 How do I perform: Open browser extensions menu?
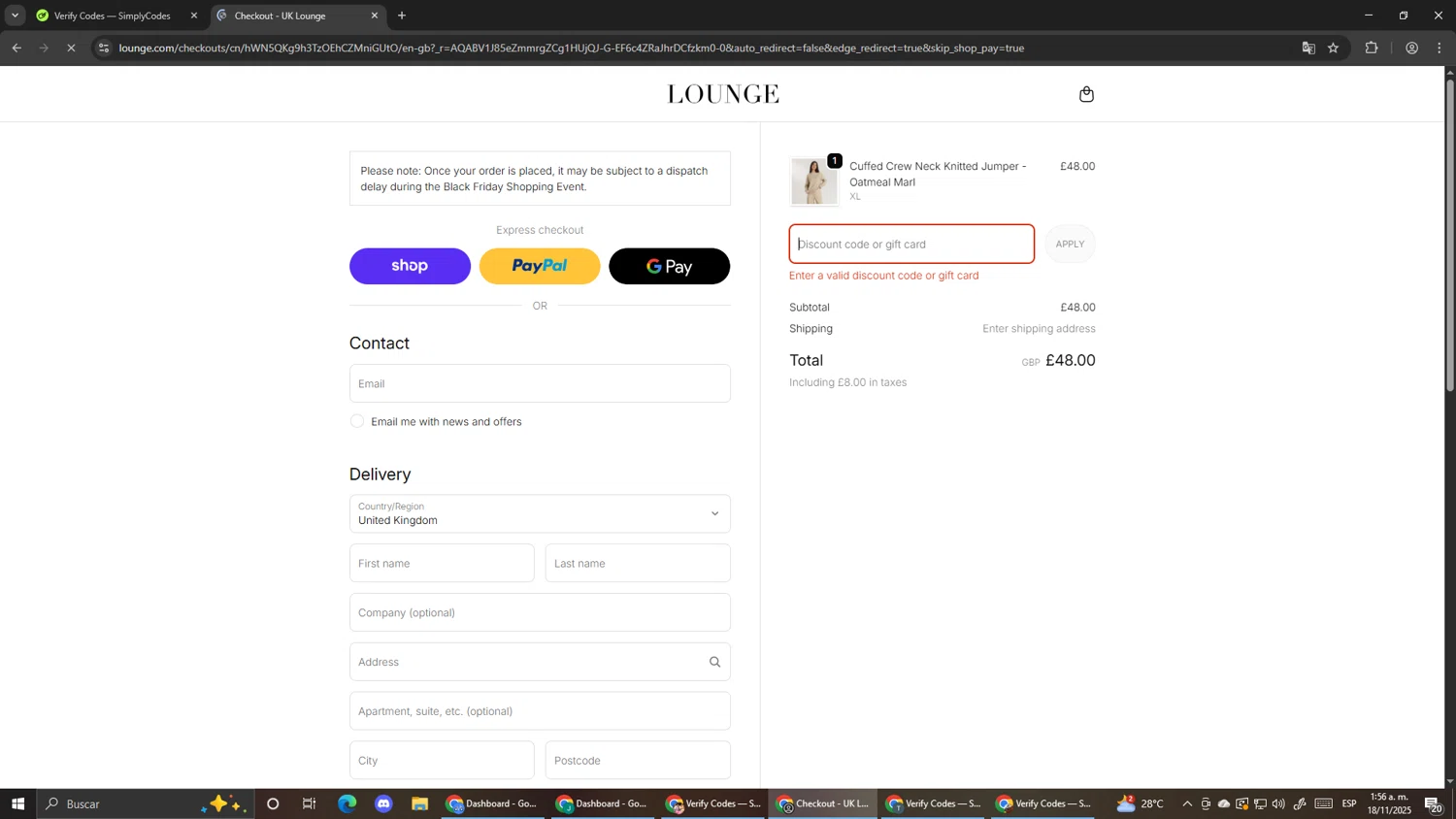(1372, 48)
